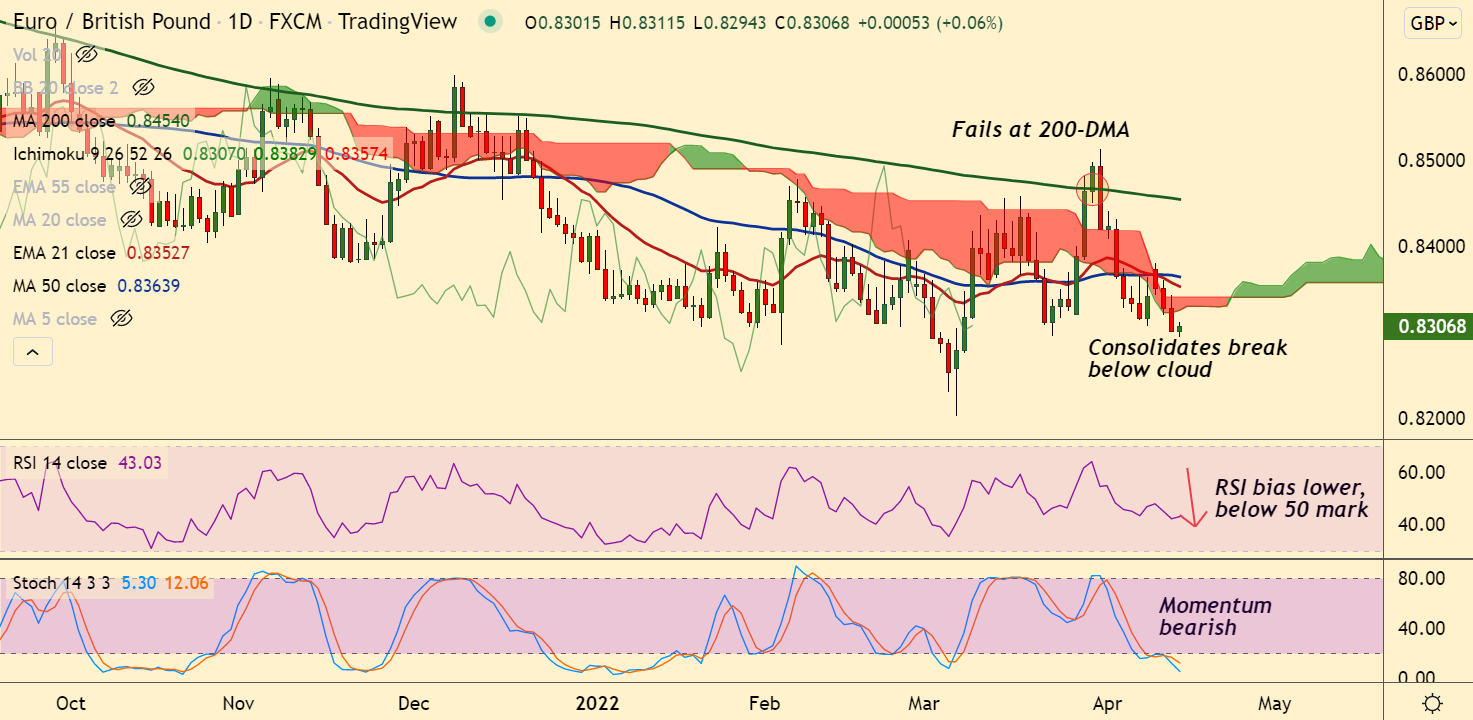Click the Dec label on time axis
The width and height of the screenshot is (1473, 720).
pos(413,702)
